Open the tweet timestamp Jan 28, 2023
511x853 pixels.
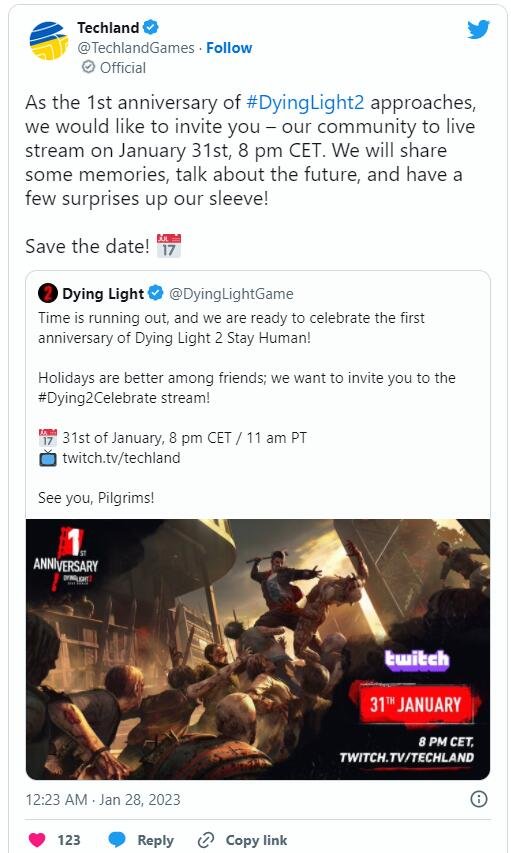click(103, 800)
